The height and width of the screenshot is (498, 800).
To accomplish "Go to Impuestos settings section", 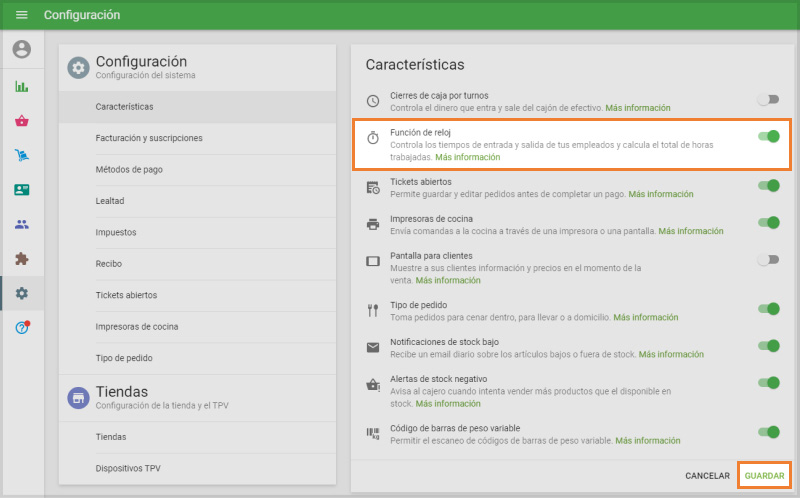I will click(x=116, y=232).
